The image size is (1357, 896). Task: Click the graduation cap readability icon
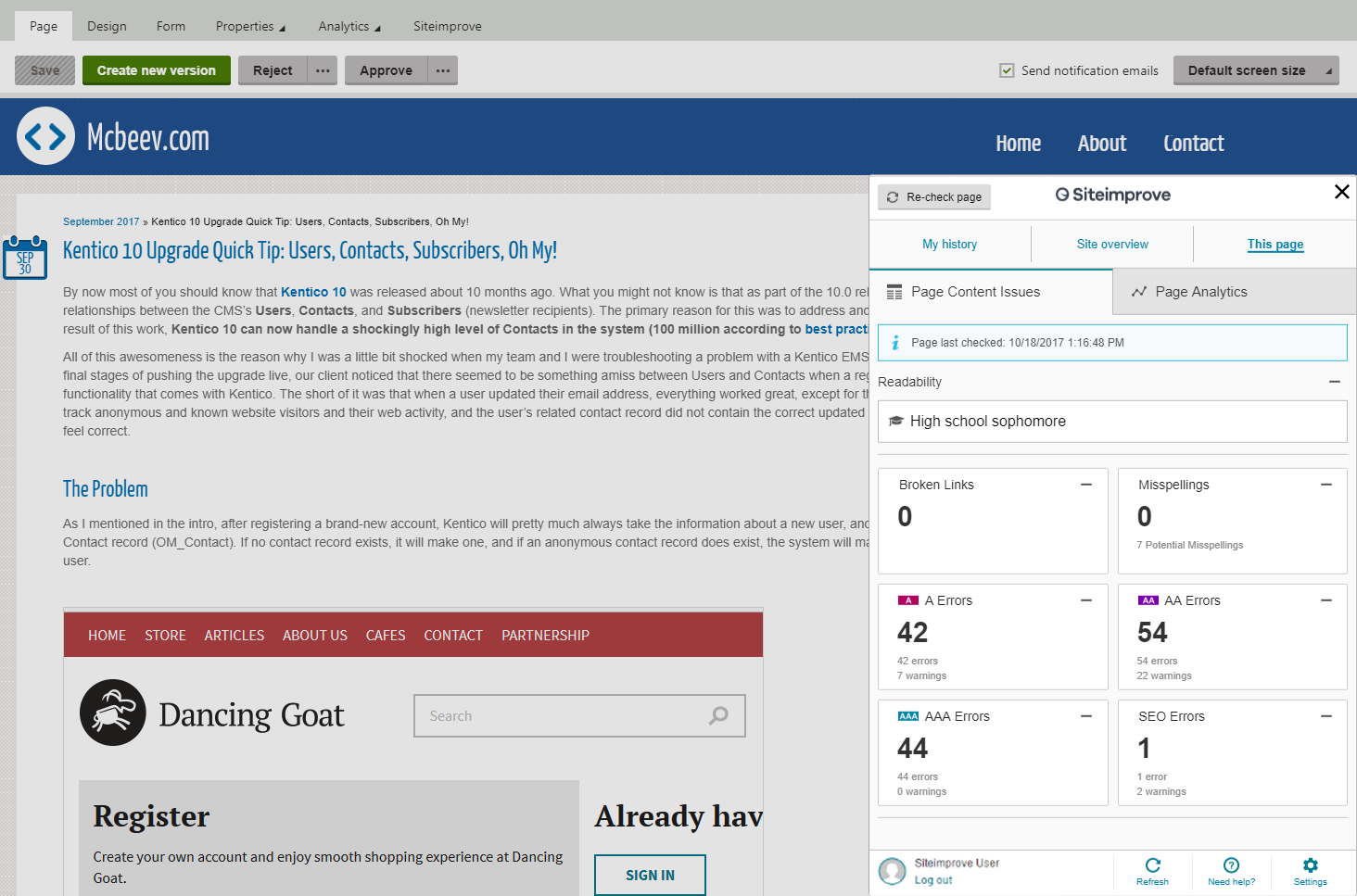click(x=895, y=422)
